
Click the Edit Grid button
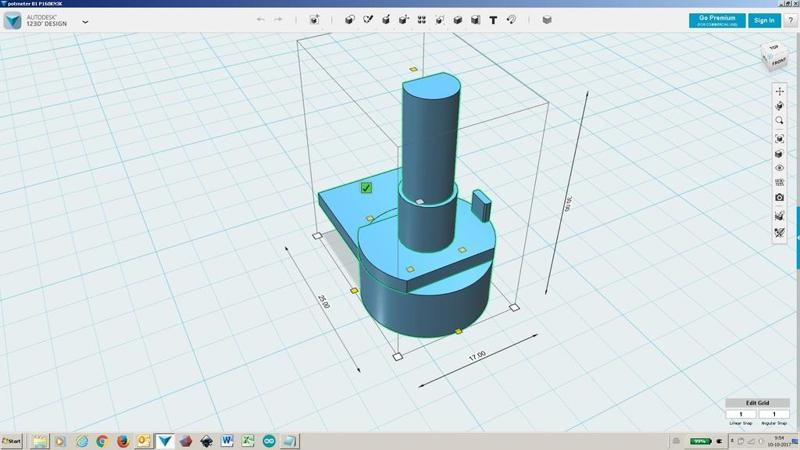[x=757, y=403]
